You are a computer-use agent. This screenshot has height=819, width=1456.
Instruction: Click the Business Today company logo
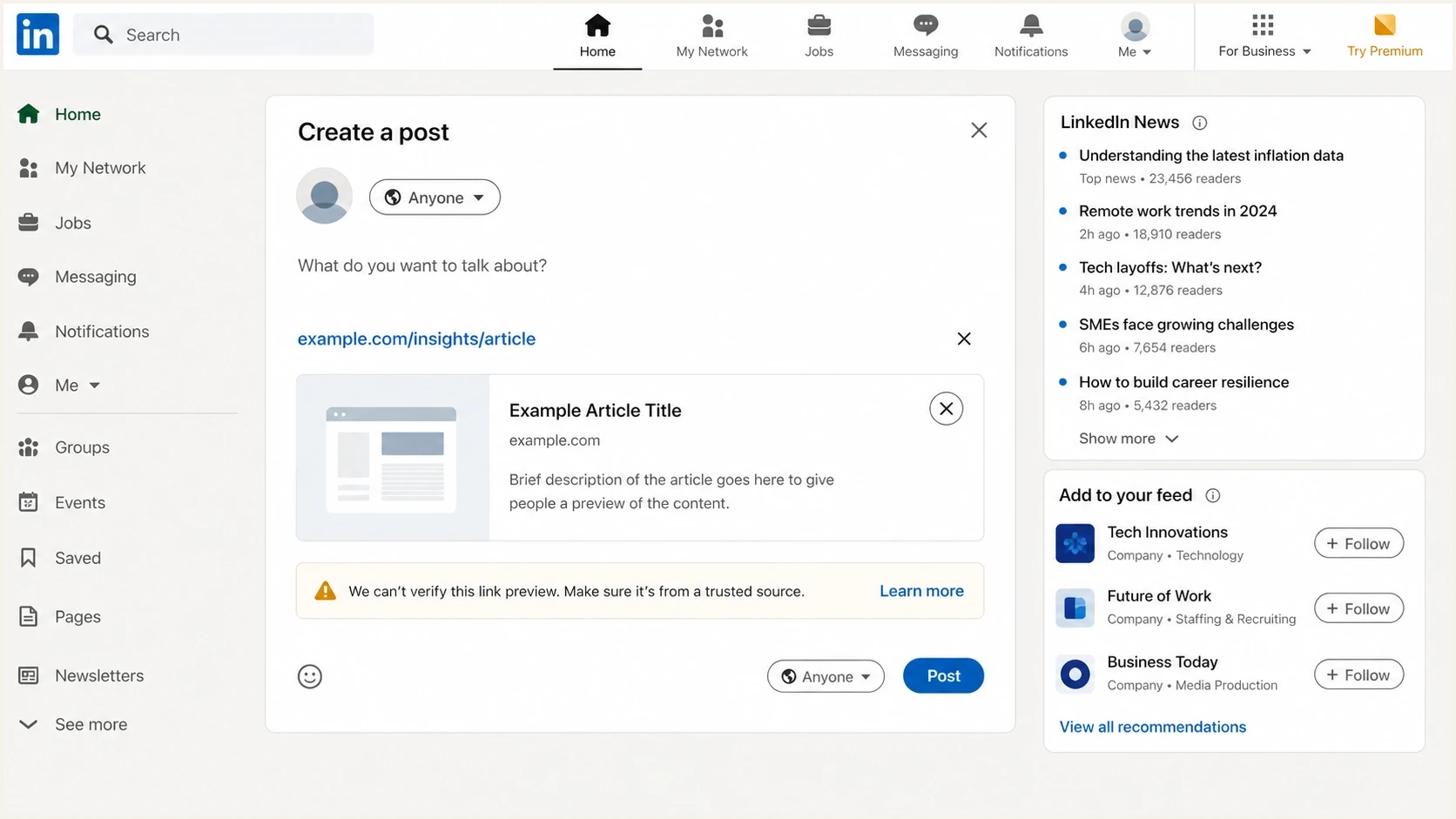pos(1075,674)
